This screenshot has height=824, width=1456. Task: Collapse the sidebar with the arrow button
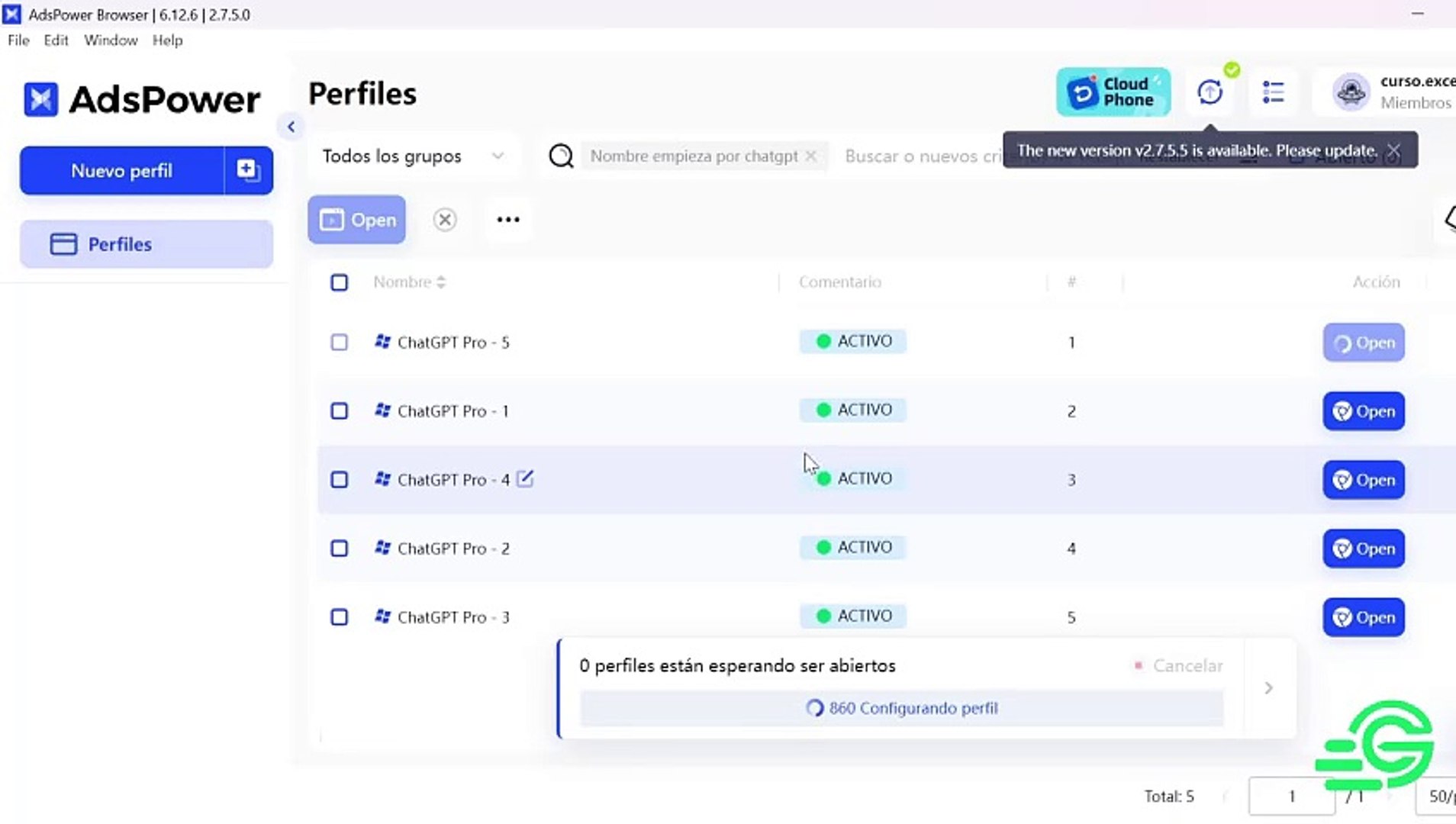tap(291, 127)
